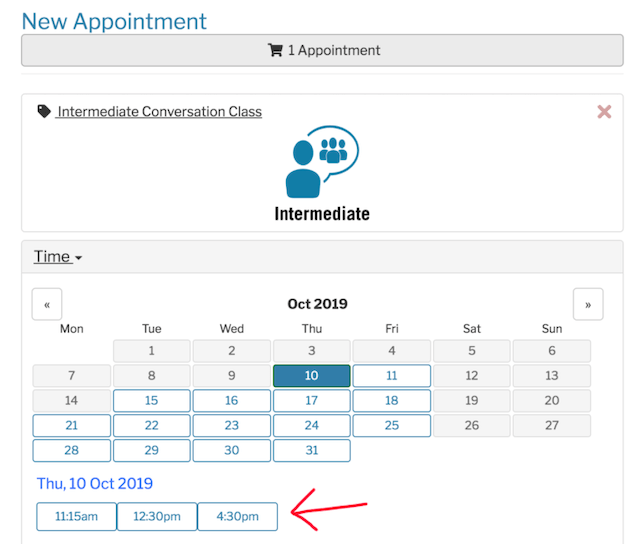640x544 pixels.
Task: Go to previous month
Action: coord(47,304)
